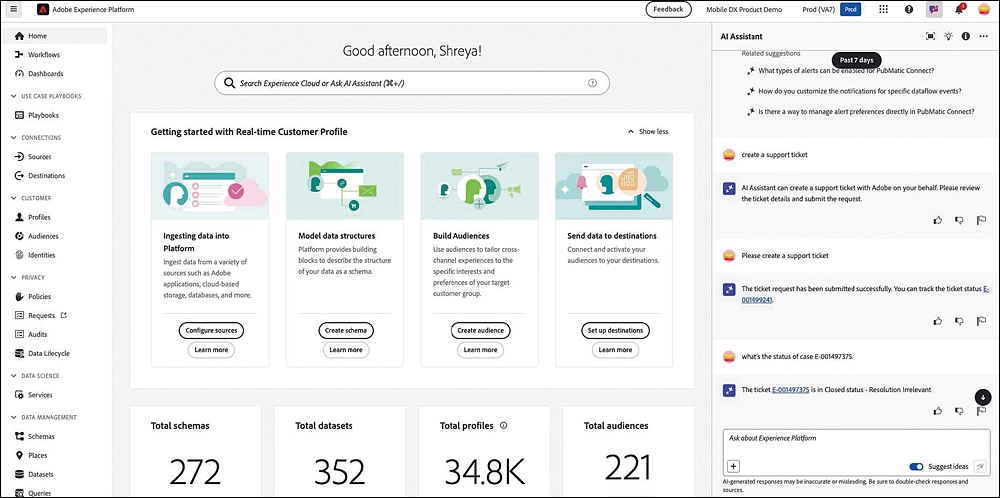Click Create audience button
The height and width of the screenshot is (498, 1000).
[480, 330]
